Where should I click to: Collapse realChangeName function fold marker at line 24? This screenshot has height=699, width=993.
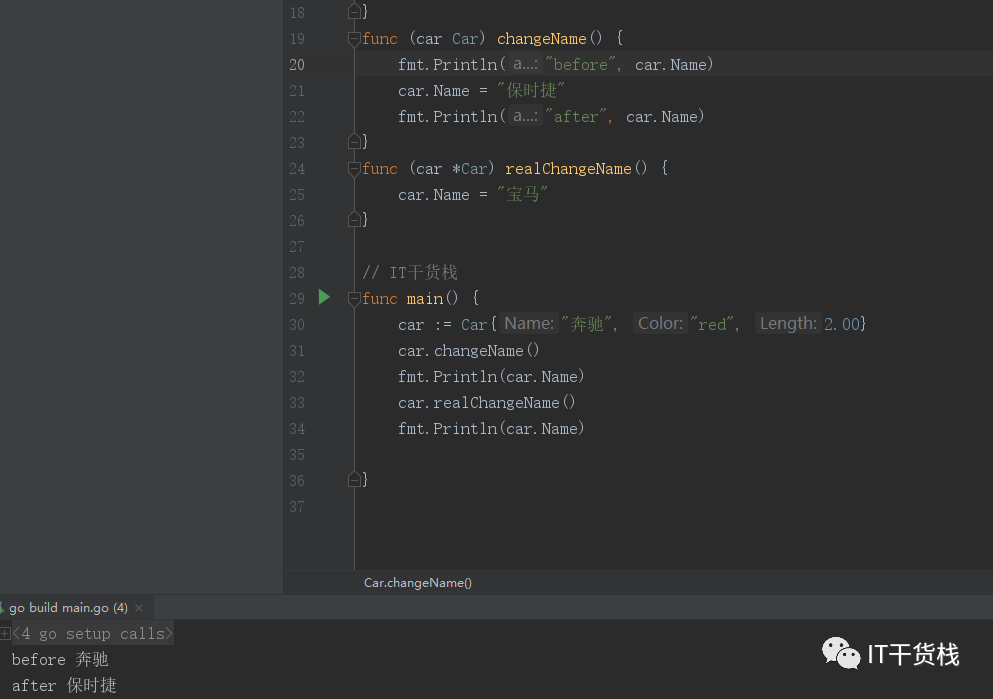point(354,169)
